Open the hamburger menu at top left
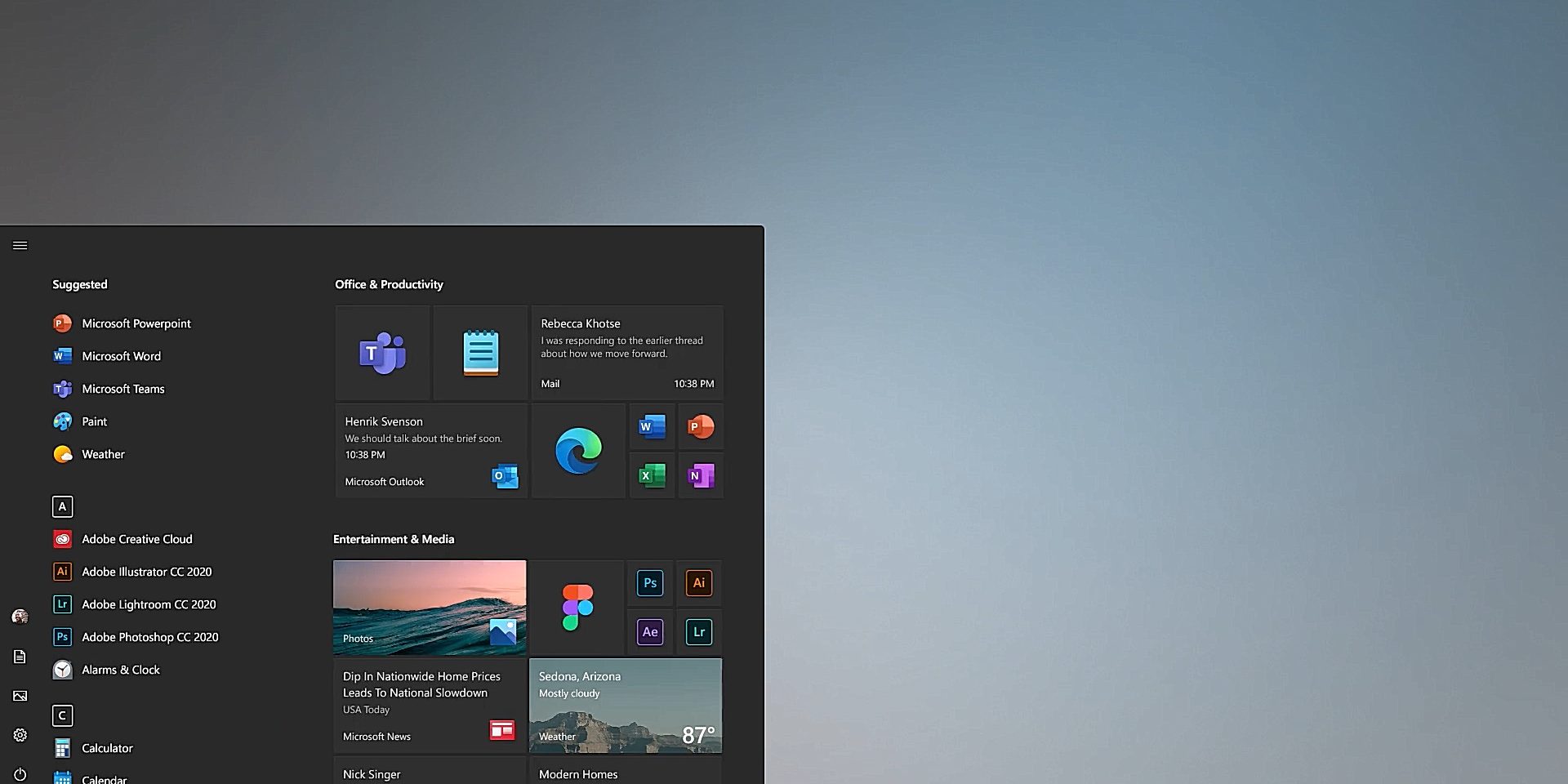1568x784 pixels. 20,245
